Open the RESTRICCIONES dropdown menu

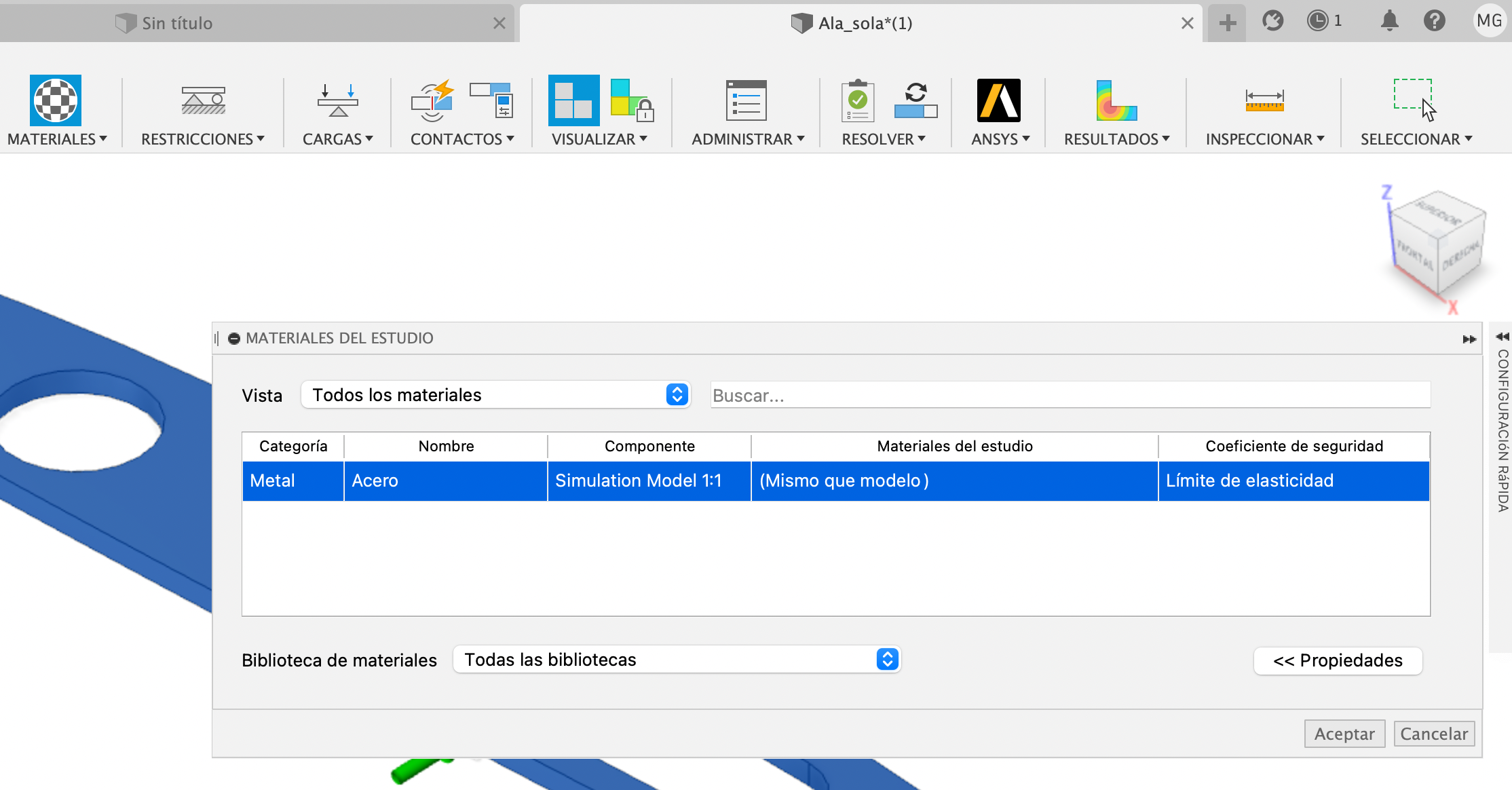click(203, 139)
